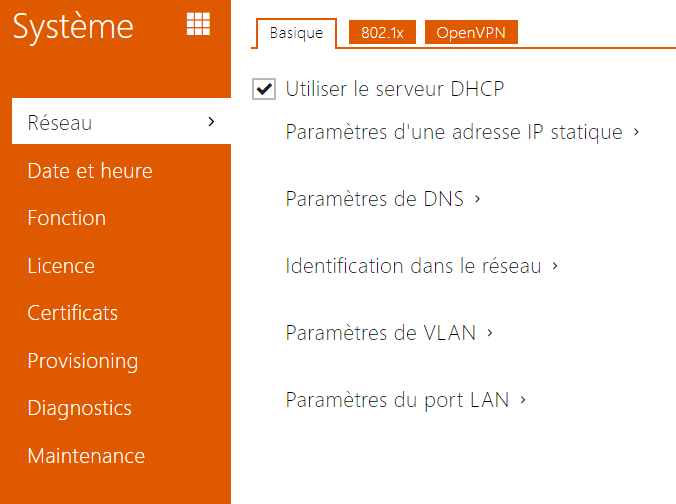This screenshot has height=504, width=676.
Task: Expand Paramètres d'une adresse IP statique
Action: (x=462, y=132)
